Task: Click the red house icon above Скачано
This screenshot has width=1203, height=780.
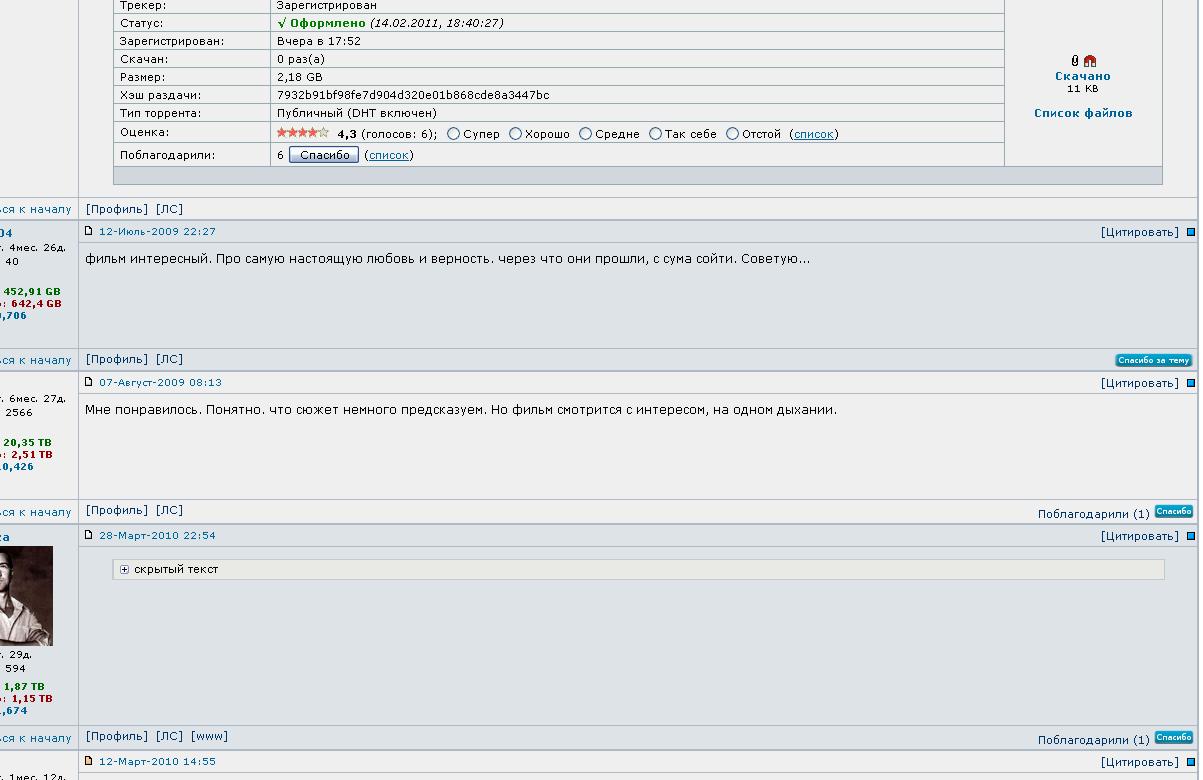Action: coord(1090,61)
